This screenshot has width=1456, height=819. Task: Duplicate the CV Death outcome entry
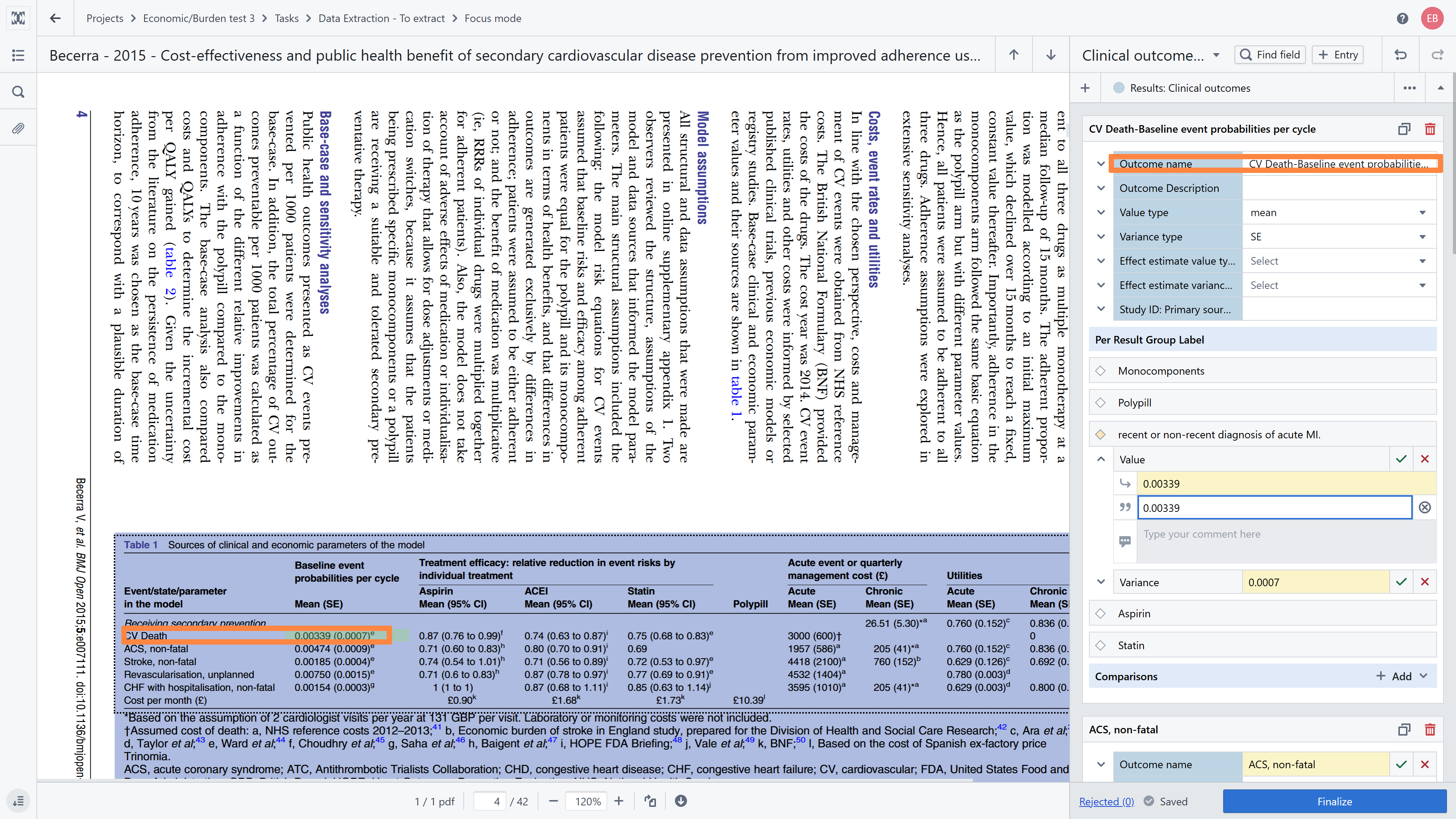tap(1404, 129)
